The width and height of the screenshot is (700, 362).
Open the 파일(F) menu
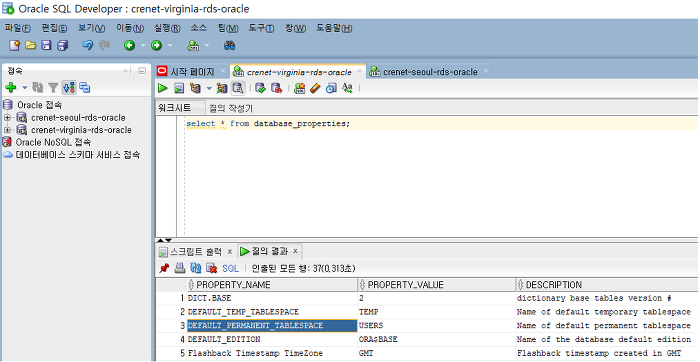(18, 28)
